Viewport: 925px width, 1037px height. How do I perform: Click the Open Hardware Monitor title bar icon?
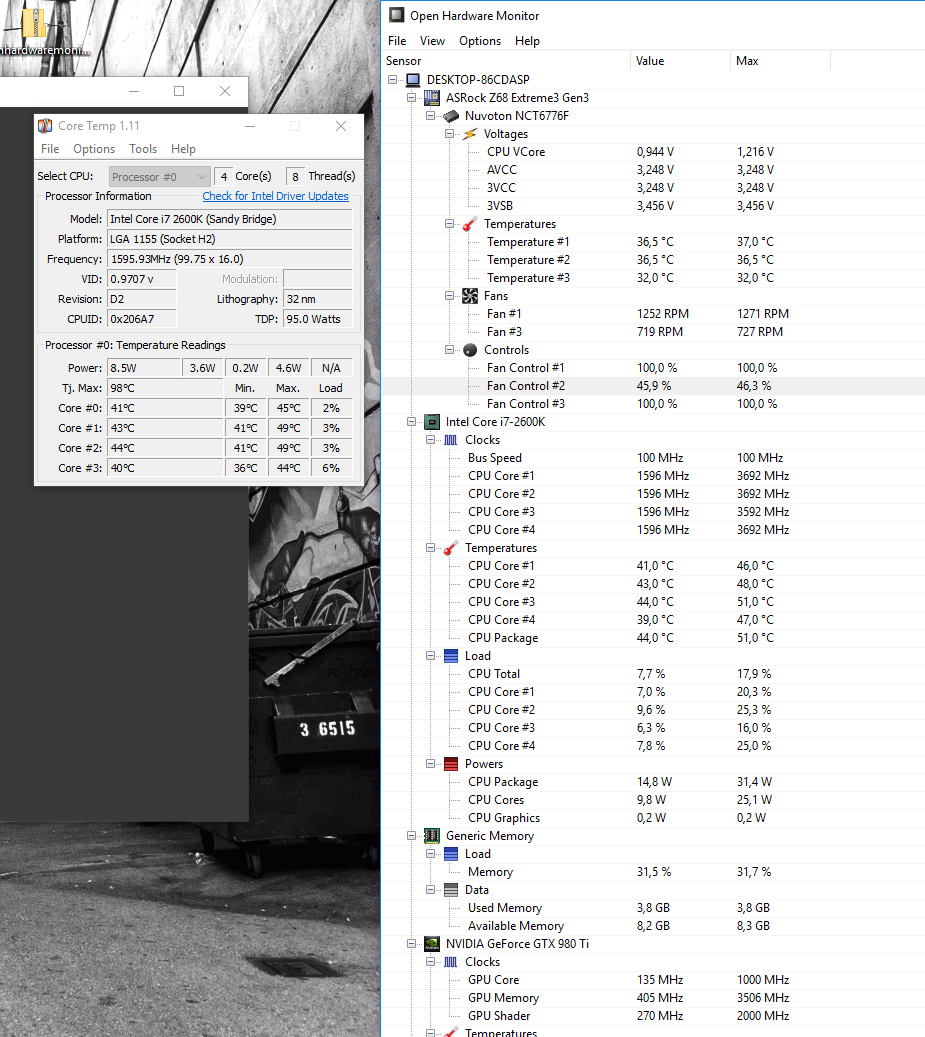click(x=396, y=15)
